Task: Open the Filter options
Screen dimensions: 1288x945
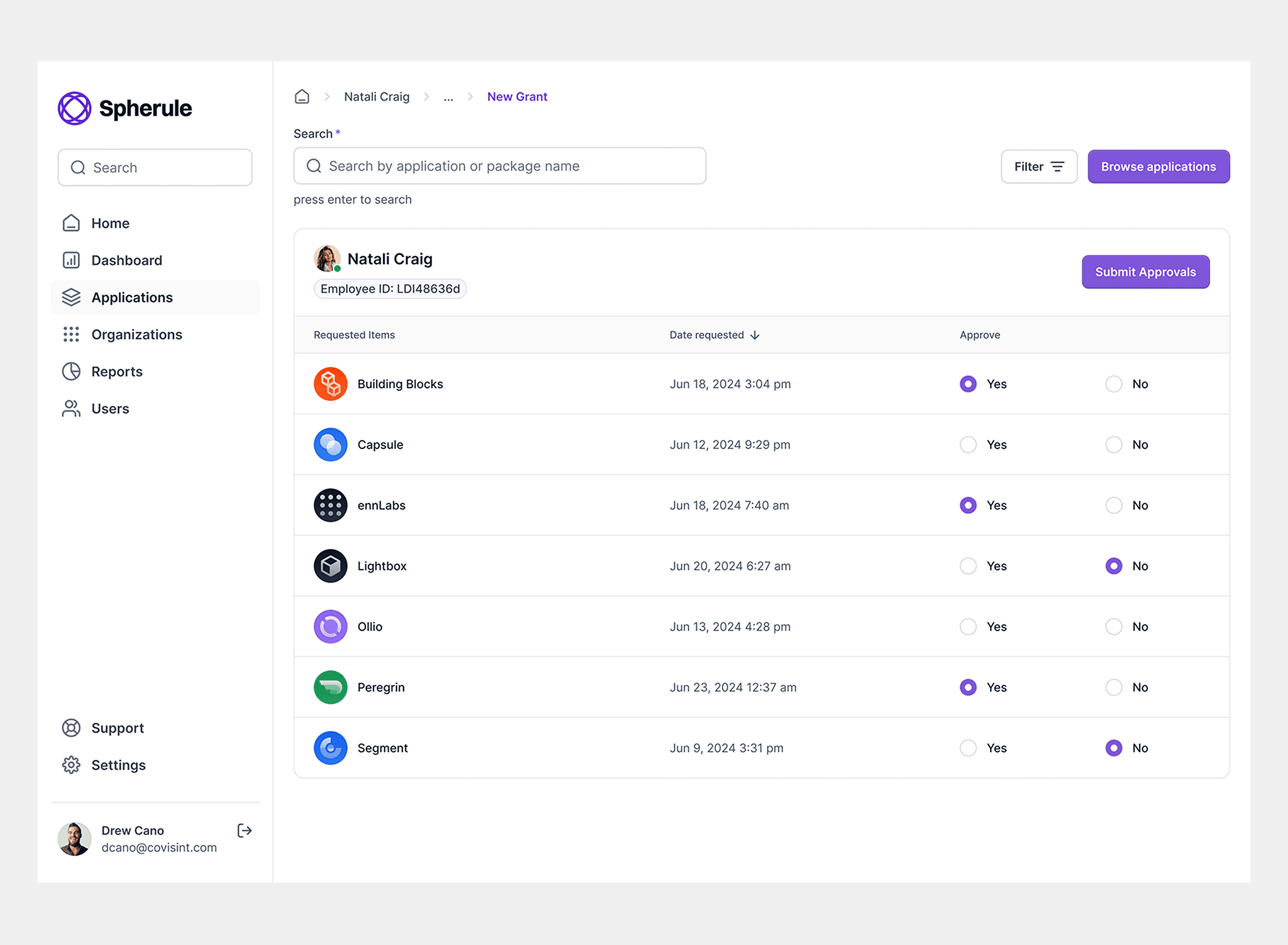Action: [x=1039, y=166]
